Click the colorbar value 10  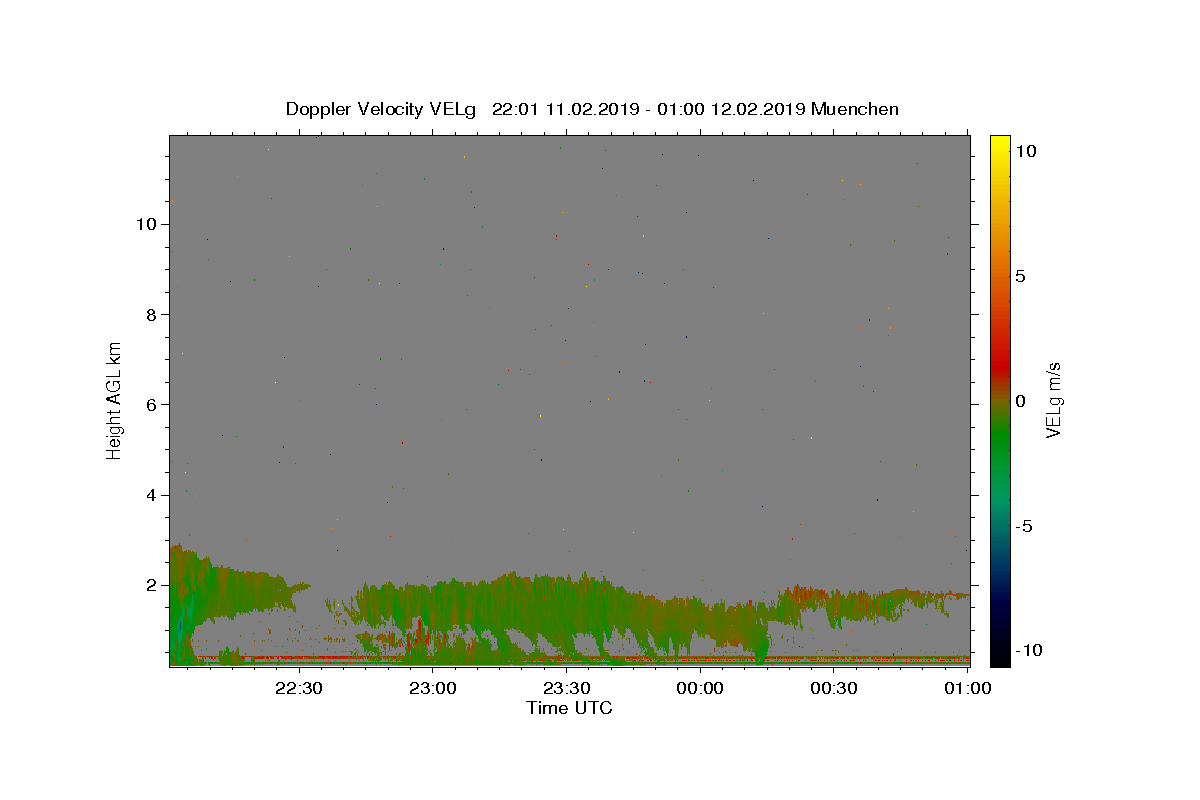[x=1026, y=151]
